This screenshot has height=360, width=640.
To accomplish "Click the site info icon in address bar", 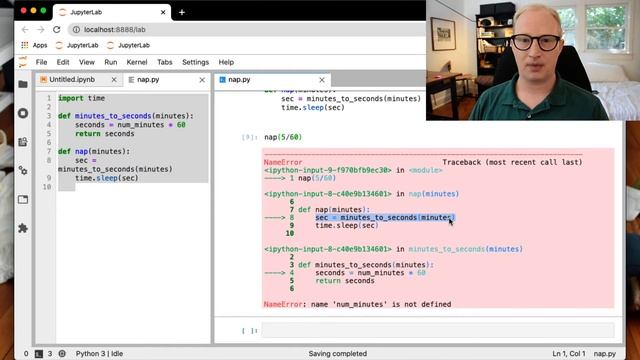I will (76, 29).
